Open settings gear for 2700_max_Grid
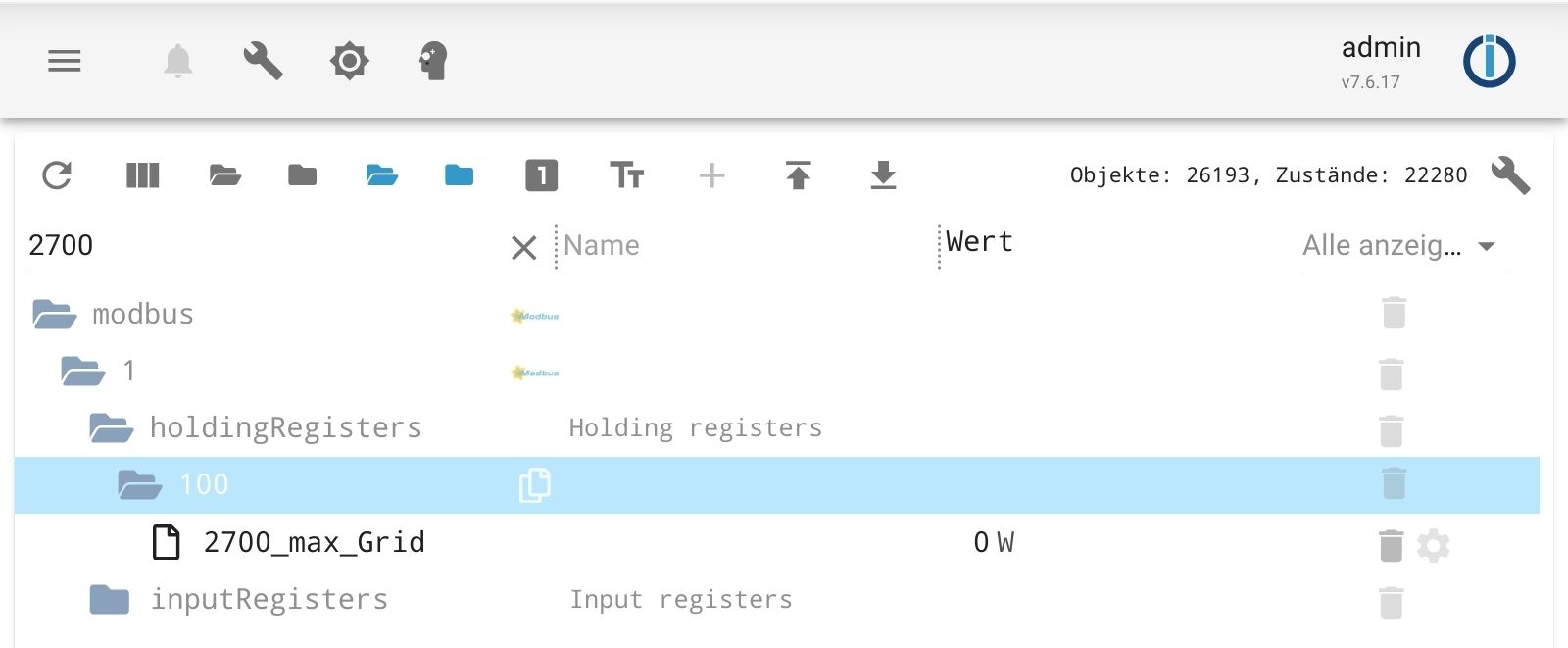 click(1433, 546)
